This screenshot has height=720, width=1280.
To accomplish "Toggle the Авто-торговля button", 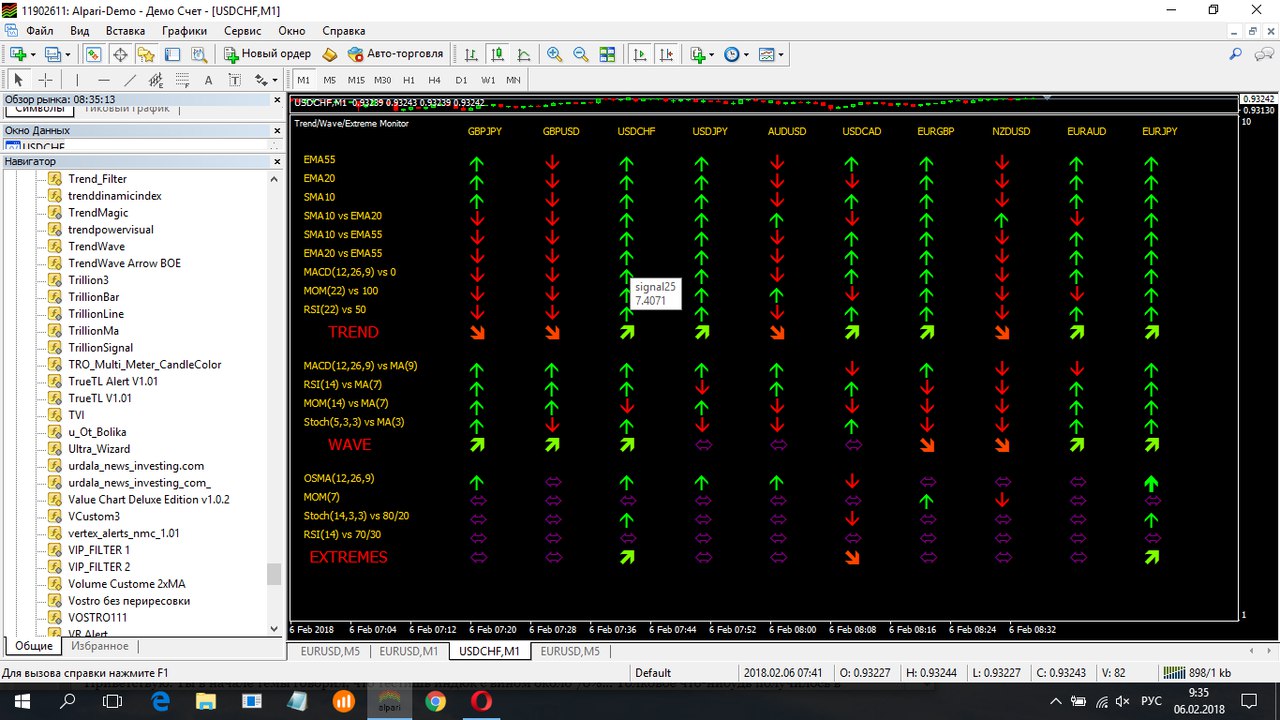I will pyautogui.click(x=395, y=54).
